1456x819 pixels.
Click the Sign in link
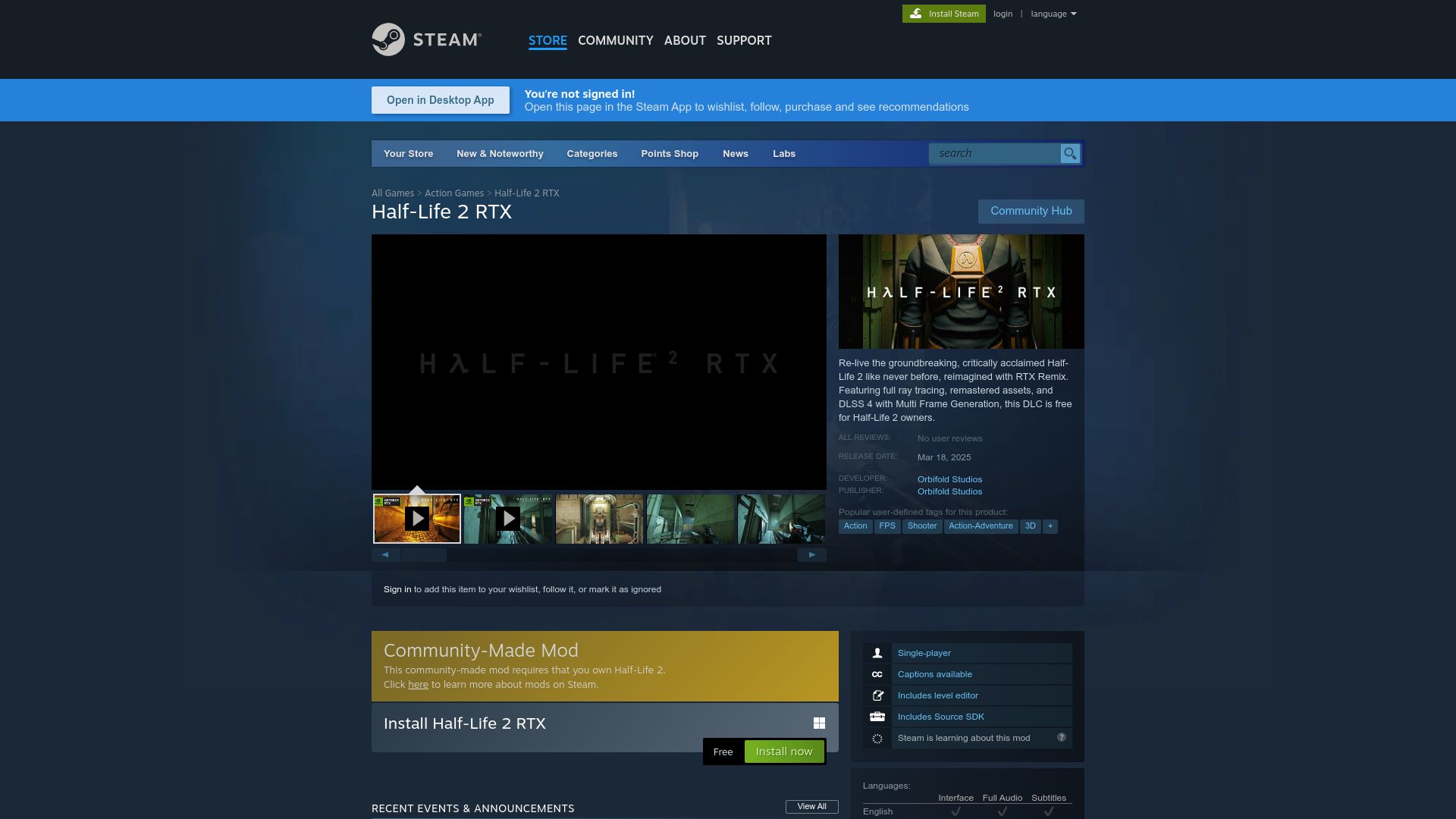397,589
